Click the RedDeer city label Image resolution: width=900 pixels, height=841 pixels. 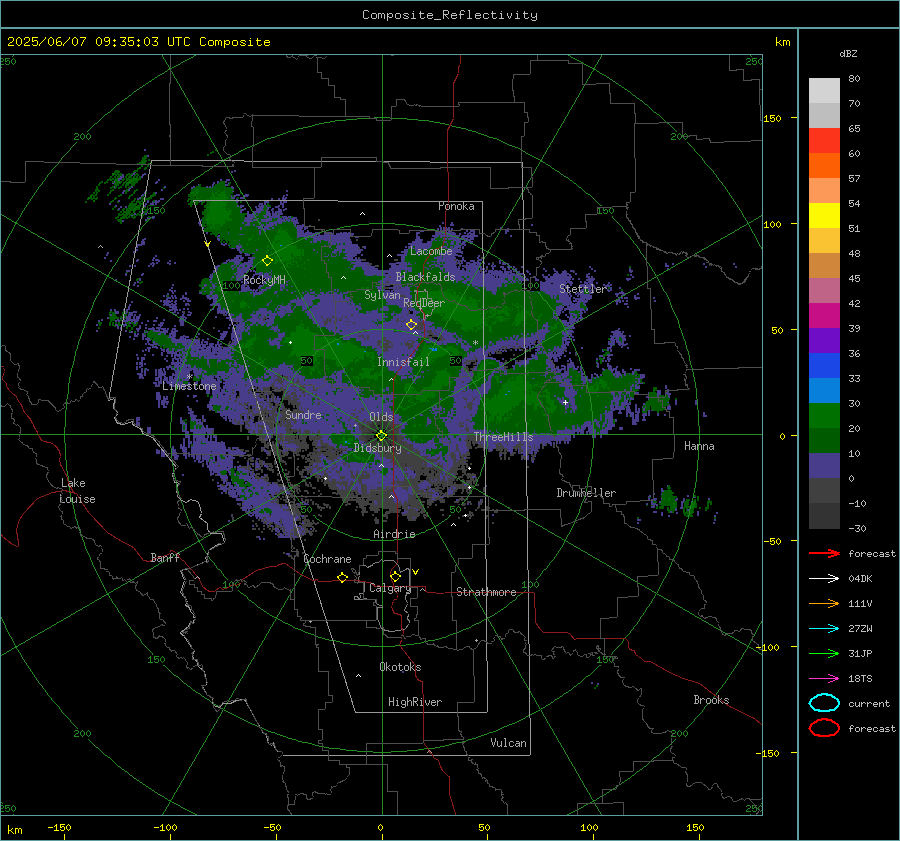(x=424, y=303)
